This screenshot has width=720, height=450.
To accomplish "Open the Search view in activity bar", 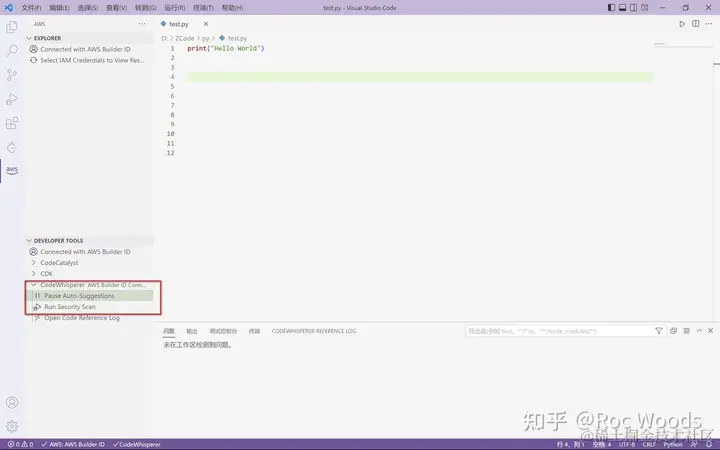I will (x=12, y=51).
